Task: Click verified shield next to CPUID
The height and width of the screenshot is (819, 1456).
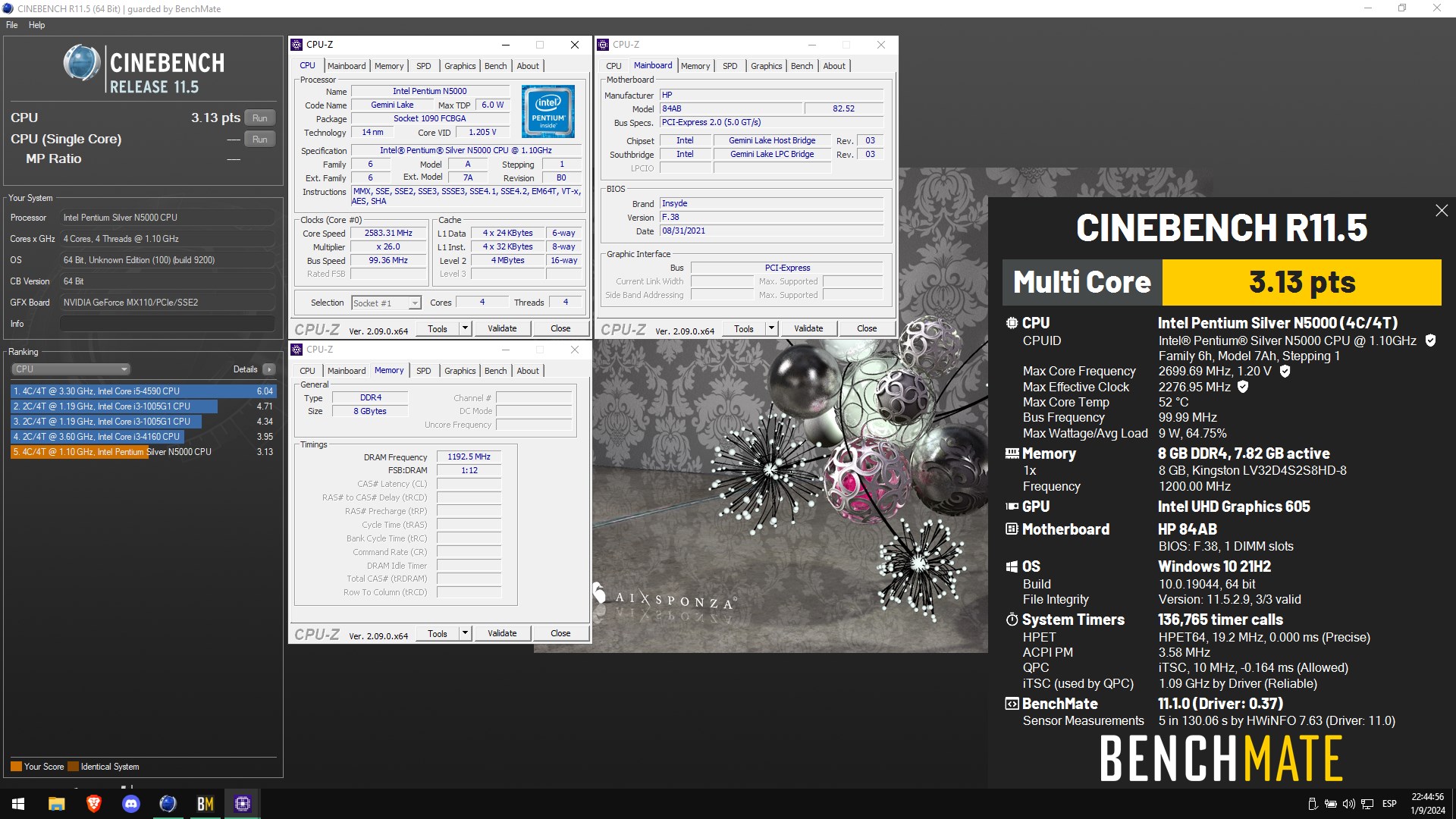Action: [x=1430, y=340]
